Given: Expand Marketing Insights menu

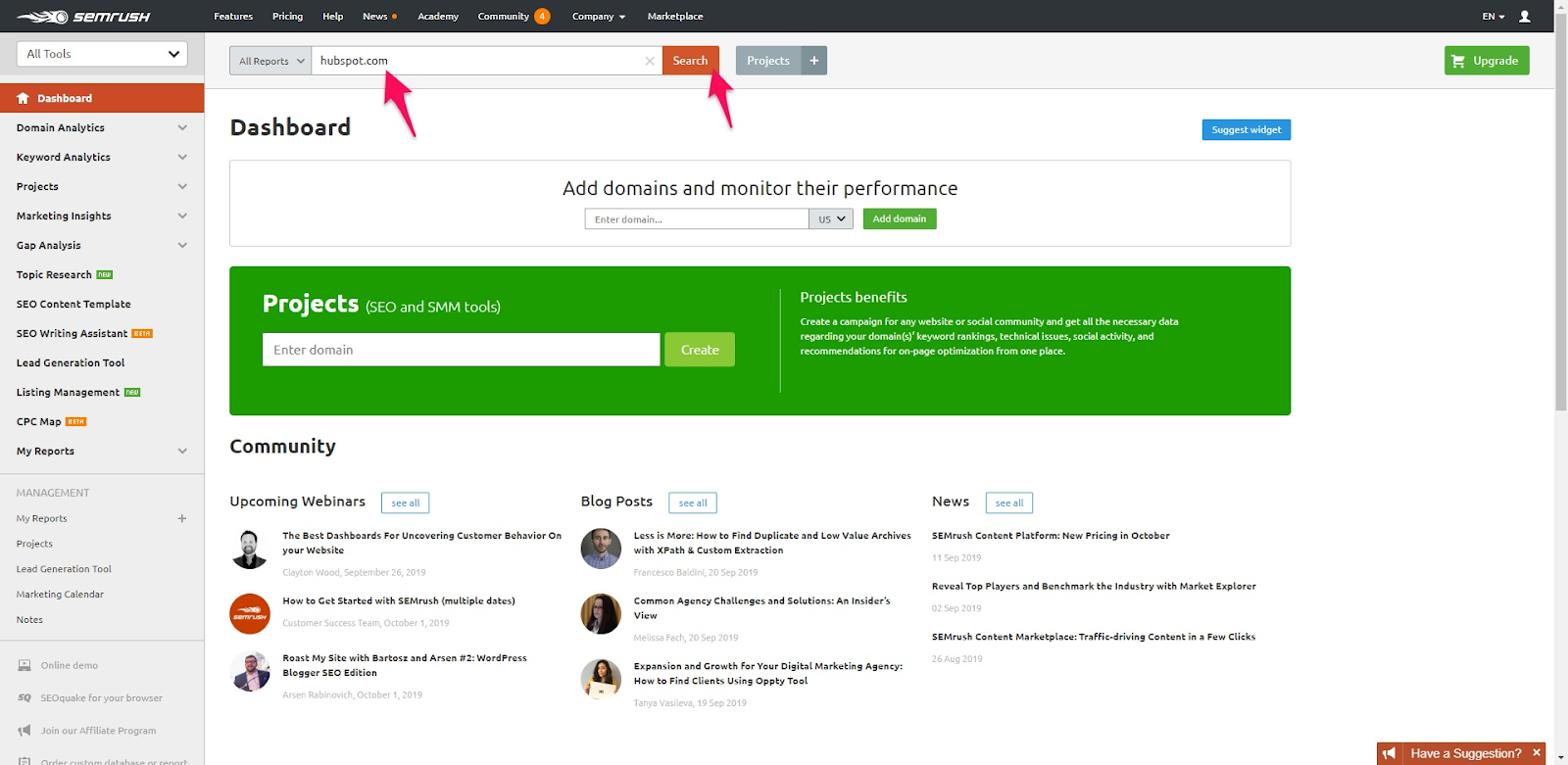Looking at the screenshot, I should [182, 215].
